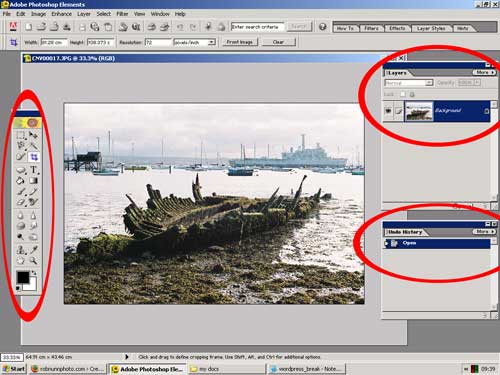Click the black foreground color swatch
This screenshot has width=500, height=375.
click(x=23, y=277)
